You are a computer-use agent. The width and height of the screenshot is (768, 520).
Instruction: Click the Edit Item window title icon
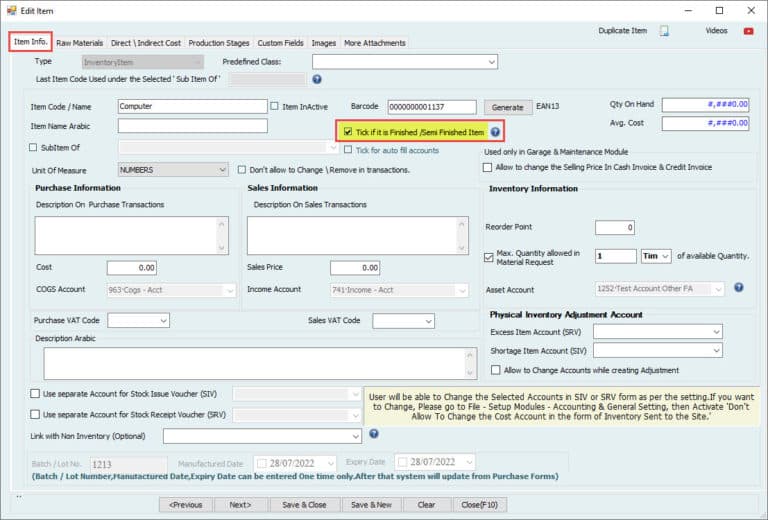point(10,10)
